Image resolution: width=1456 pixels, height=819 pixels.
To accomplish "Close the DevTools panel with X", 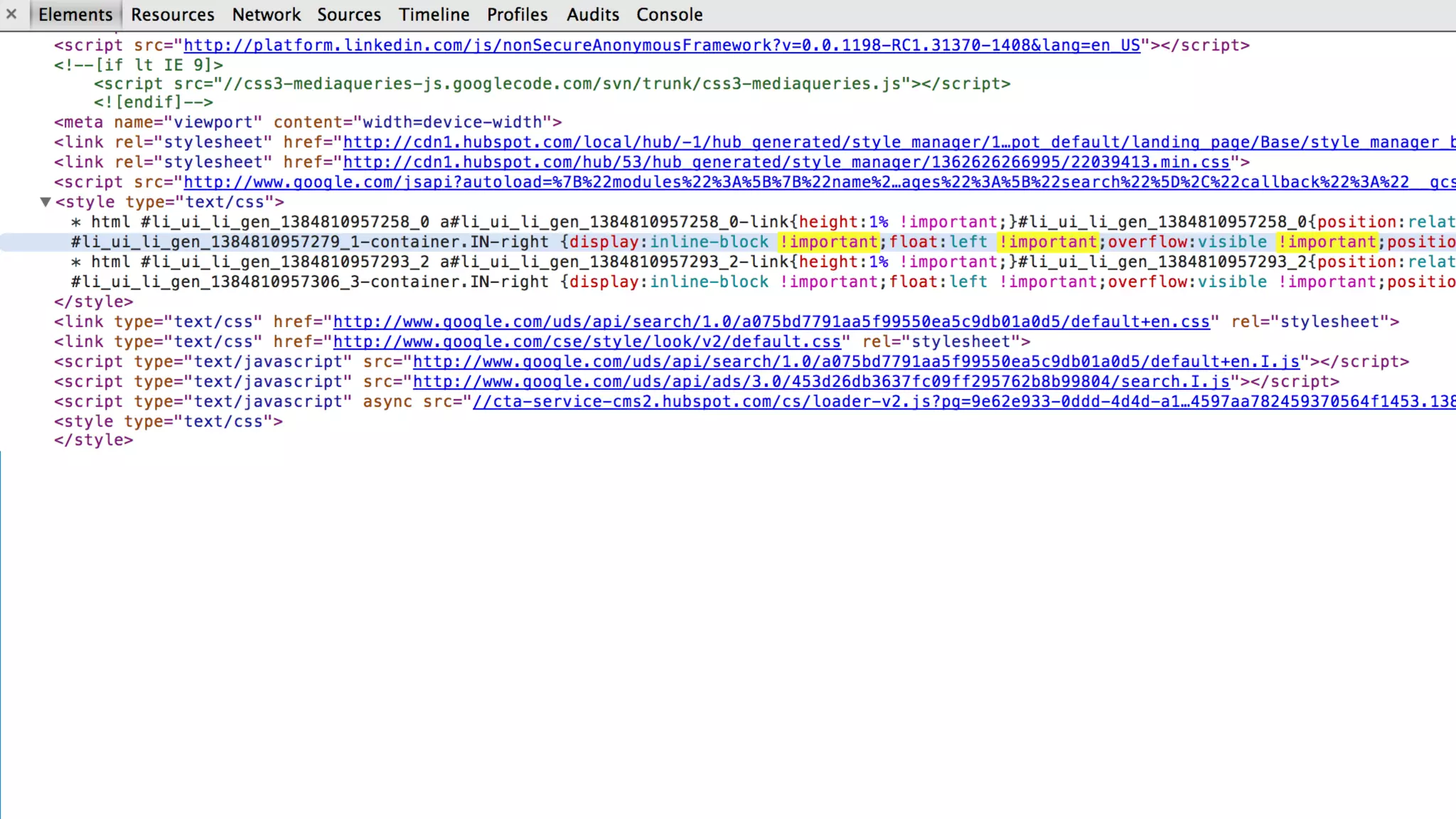I will [11, 14].
